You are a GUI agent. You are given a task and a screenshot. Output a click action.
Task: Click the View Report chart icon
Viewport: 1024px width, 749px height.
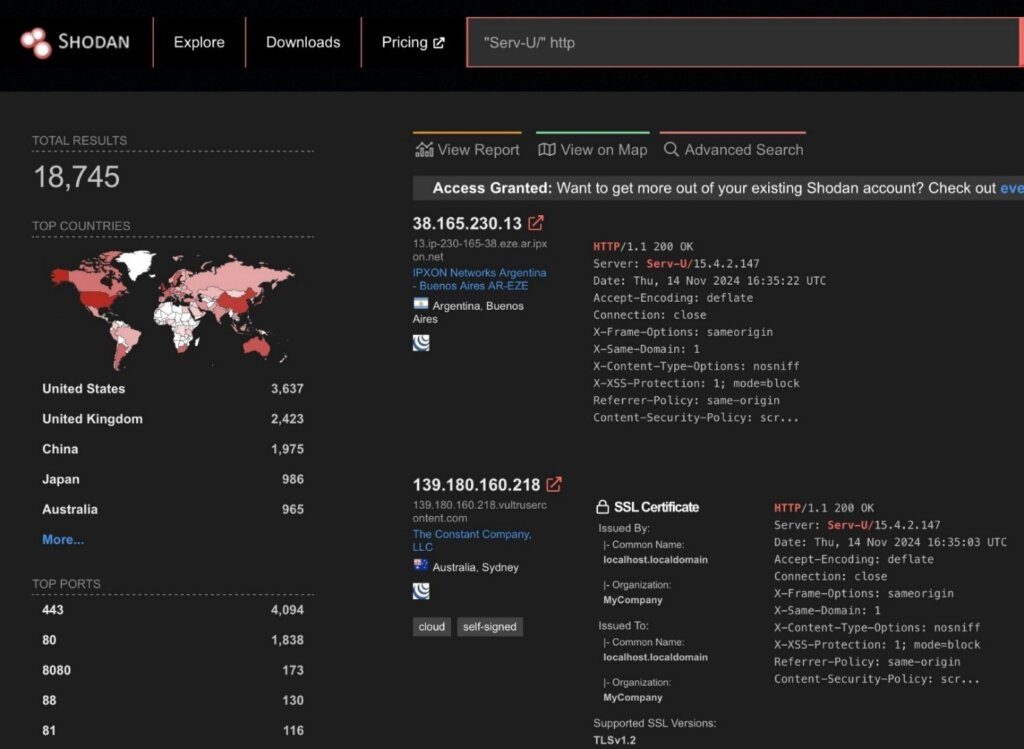pyautogui.click(x=424, y=150)
